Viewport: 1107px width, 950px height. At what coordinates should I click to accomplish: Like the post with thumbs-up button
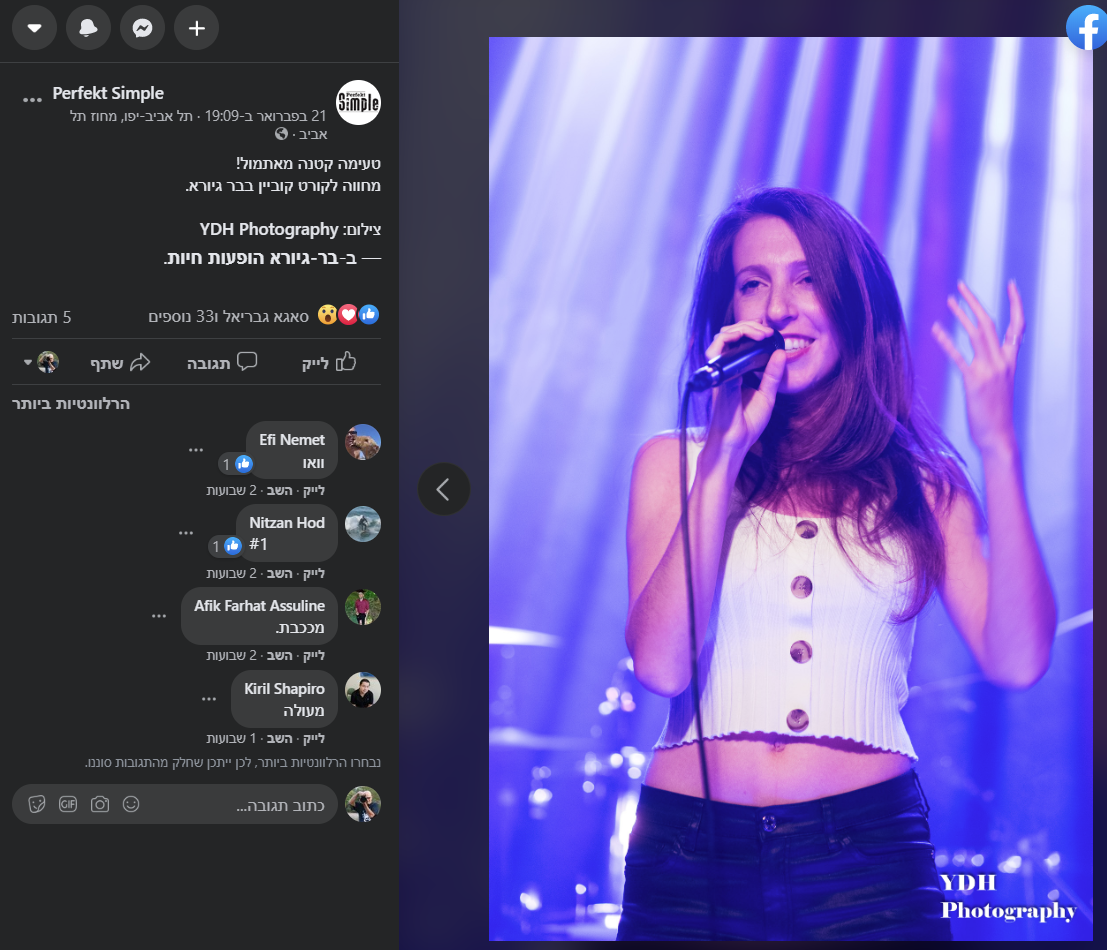pos(328,362)
